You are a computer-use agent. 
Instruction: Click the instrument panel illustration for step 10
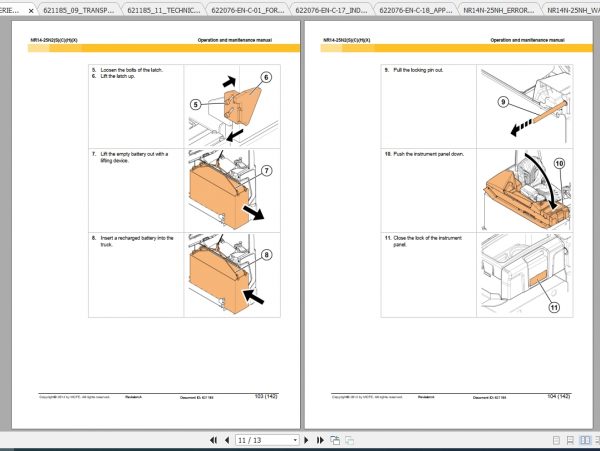click(x=525, y=190)
